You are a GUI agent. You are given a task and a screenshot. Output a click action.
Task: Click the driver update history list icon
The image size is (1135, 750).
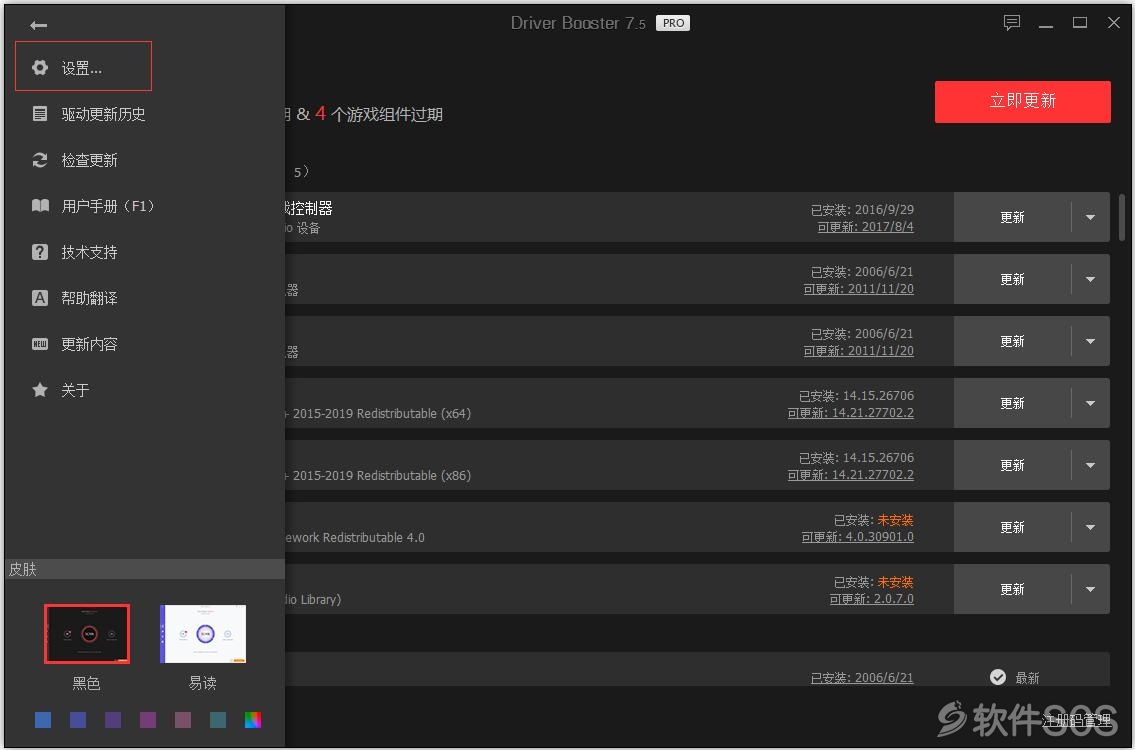pos(40,114)
